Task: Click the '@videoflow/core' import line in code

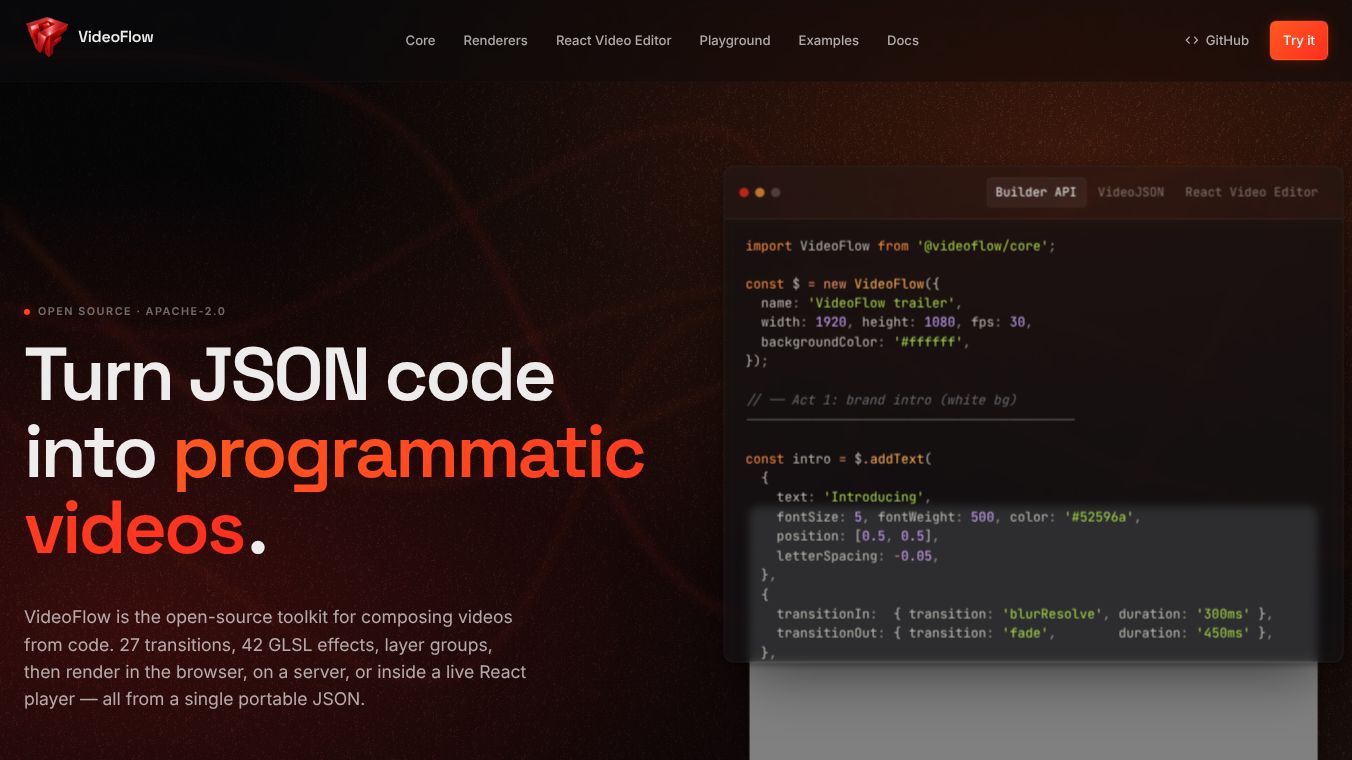Action: click(x=900, y=246)
